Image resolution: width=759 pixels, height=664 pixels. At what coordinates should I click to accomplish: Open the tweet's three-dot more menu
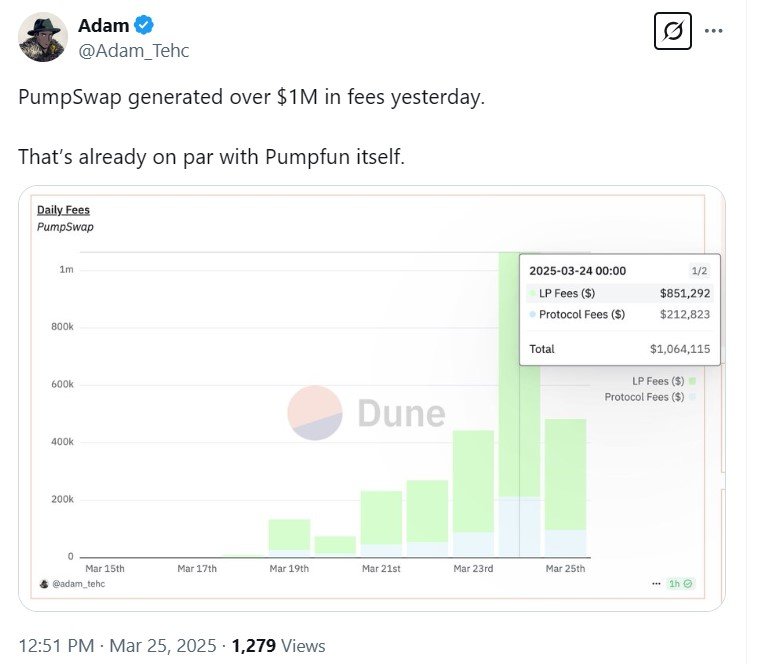pos(713,31)
